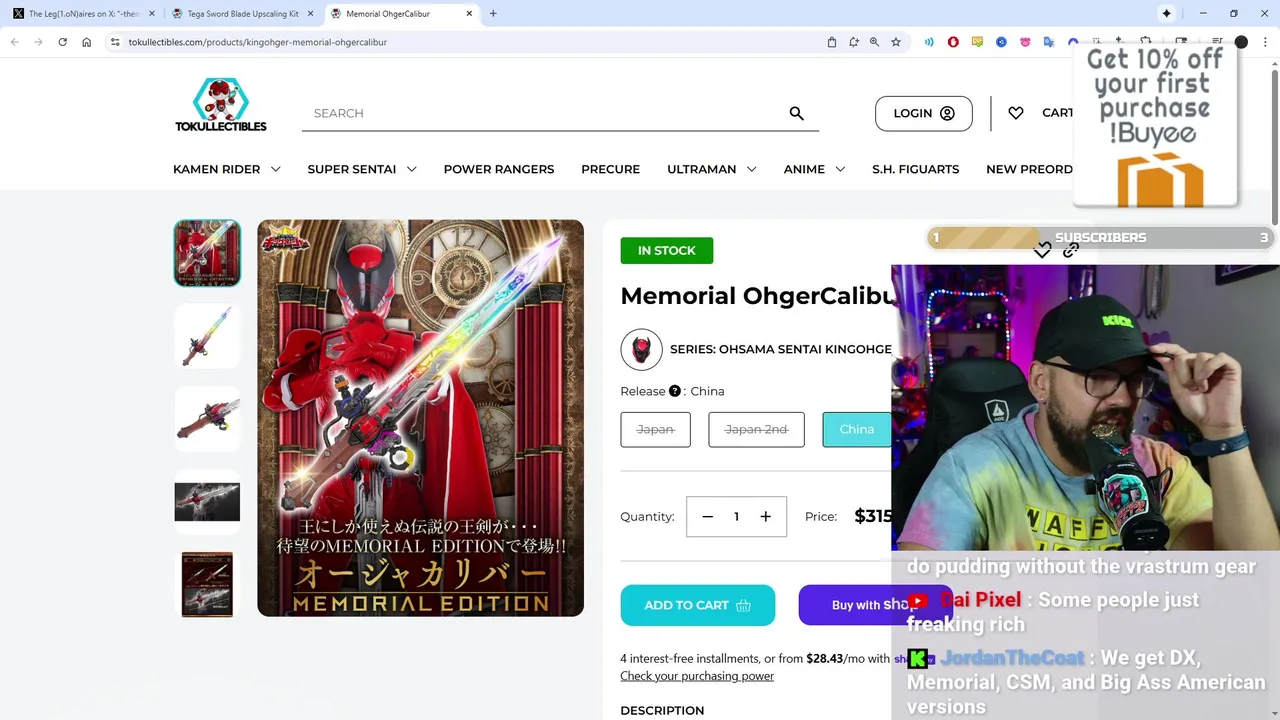The image size is (1280, 720).
Task: Click the blue sound-wave extension icon
Action: [x=929, y=42]
